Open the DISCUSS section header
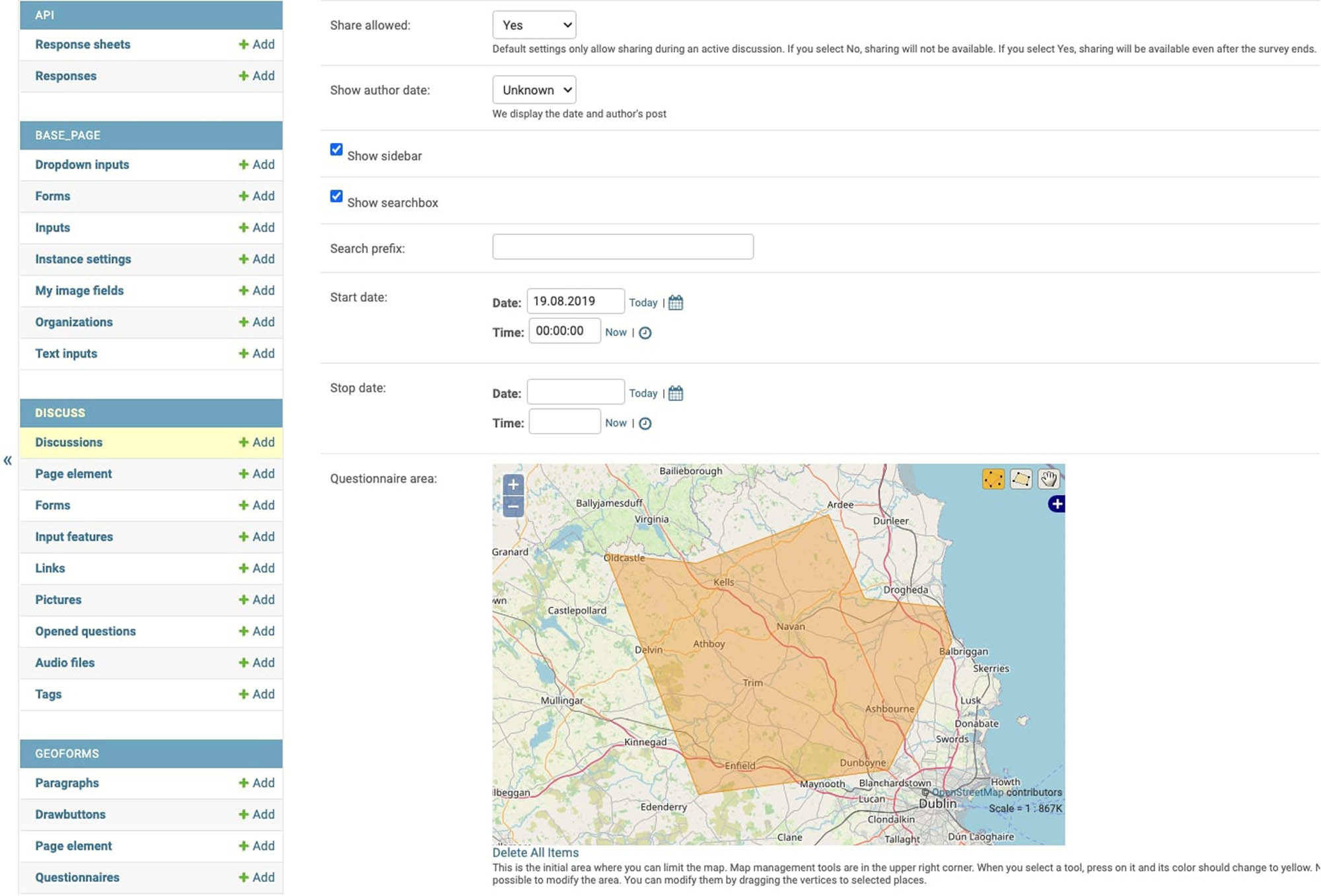 point(151,413)
